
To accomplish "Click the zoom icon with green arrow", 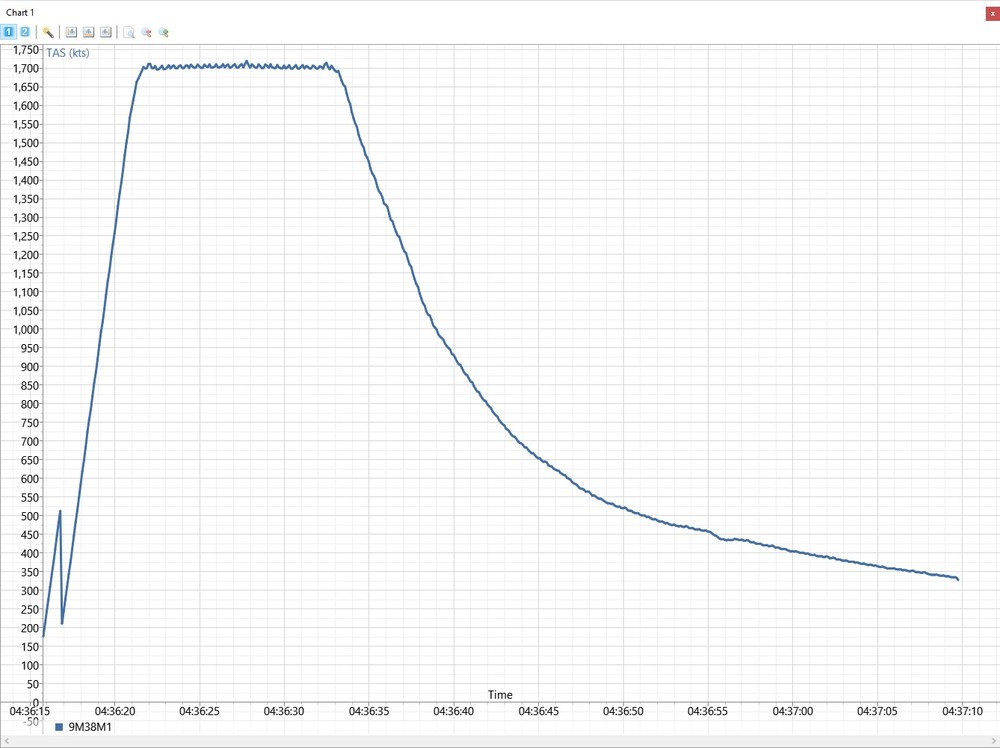I will point(163,32).
